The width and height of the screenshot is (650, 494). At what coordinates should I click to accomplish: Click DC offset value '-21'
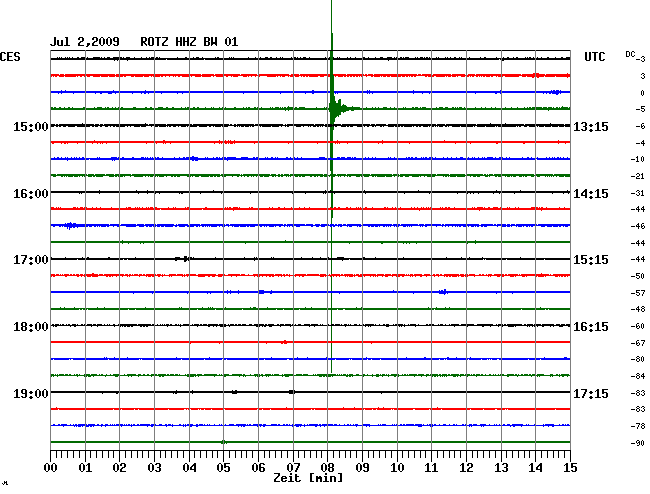pyautogui.click(x=638, y=176)
